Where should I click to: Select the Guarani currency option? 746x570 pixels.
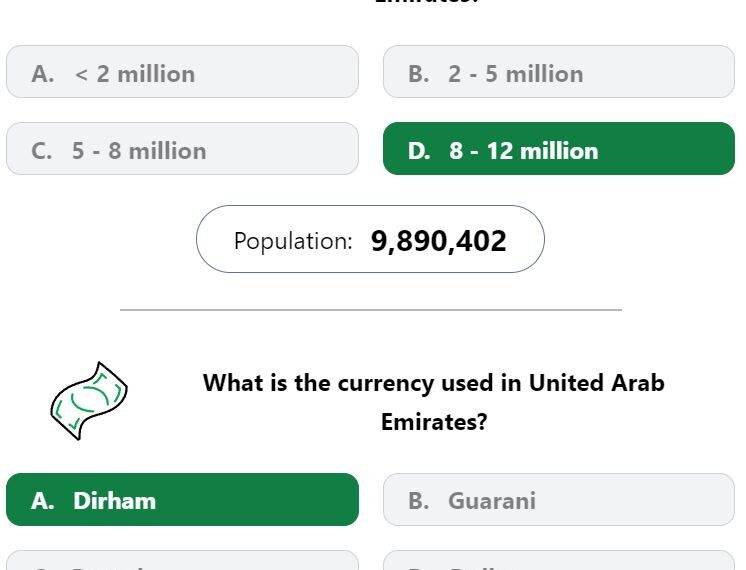click(x=559, y=500)
